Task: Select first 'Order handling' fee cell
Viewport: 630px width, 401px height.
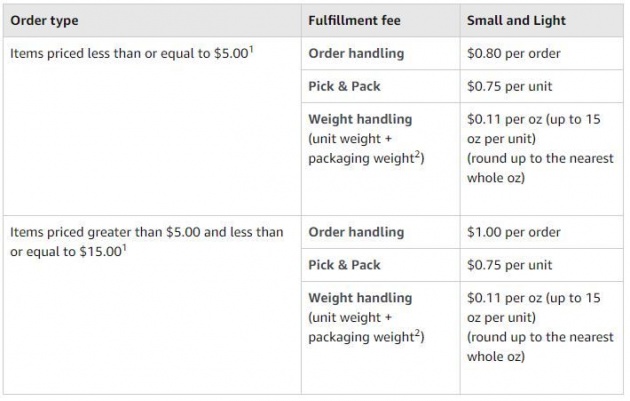Action: click(380, 53)
